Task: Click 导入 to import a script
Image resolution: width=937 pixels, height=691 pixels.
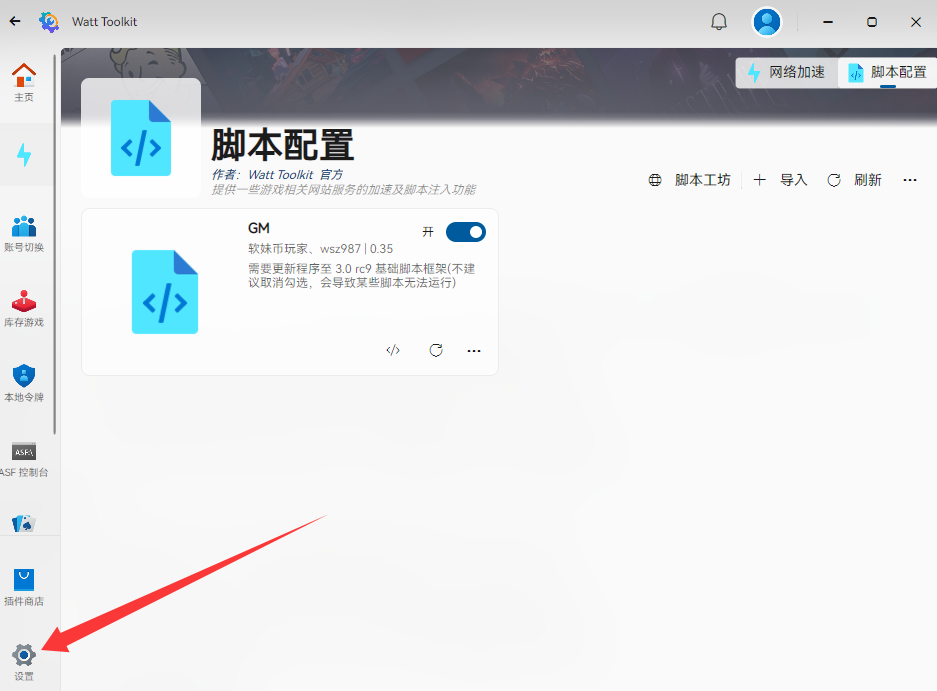Action: (780, 180)
